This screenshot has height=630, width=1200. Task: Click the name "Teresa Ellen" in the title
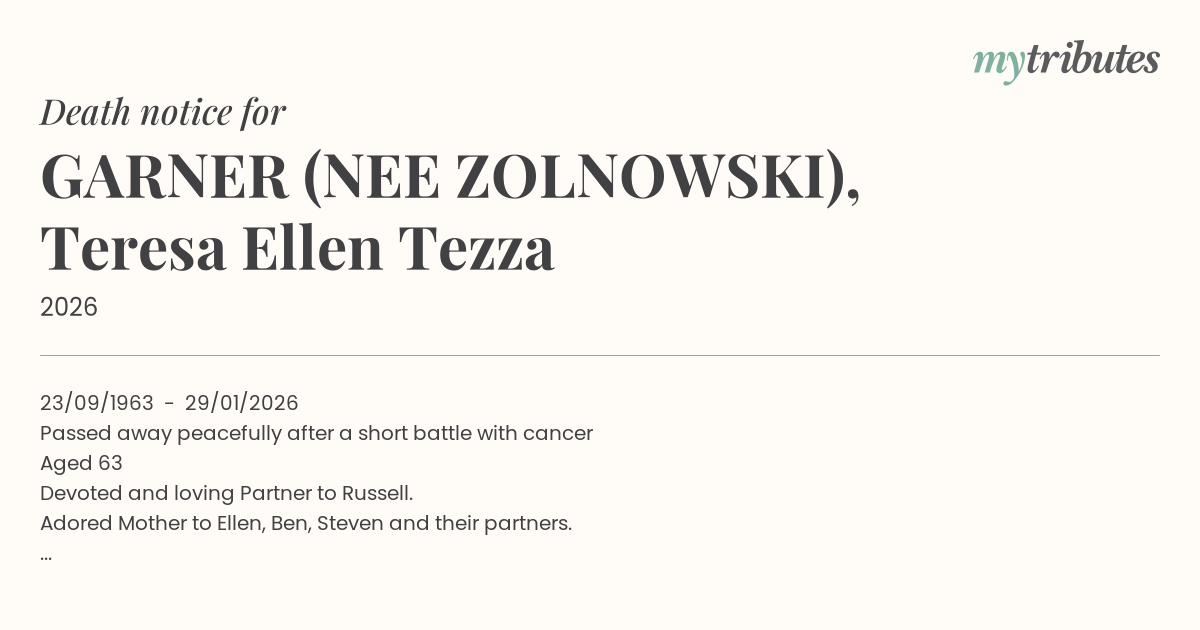(x=212, y=248)
